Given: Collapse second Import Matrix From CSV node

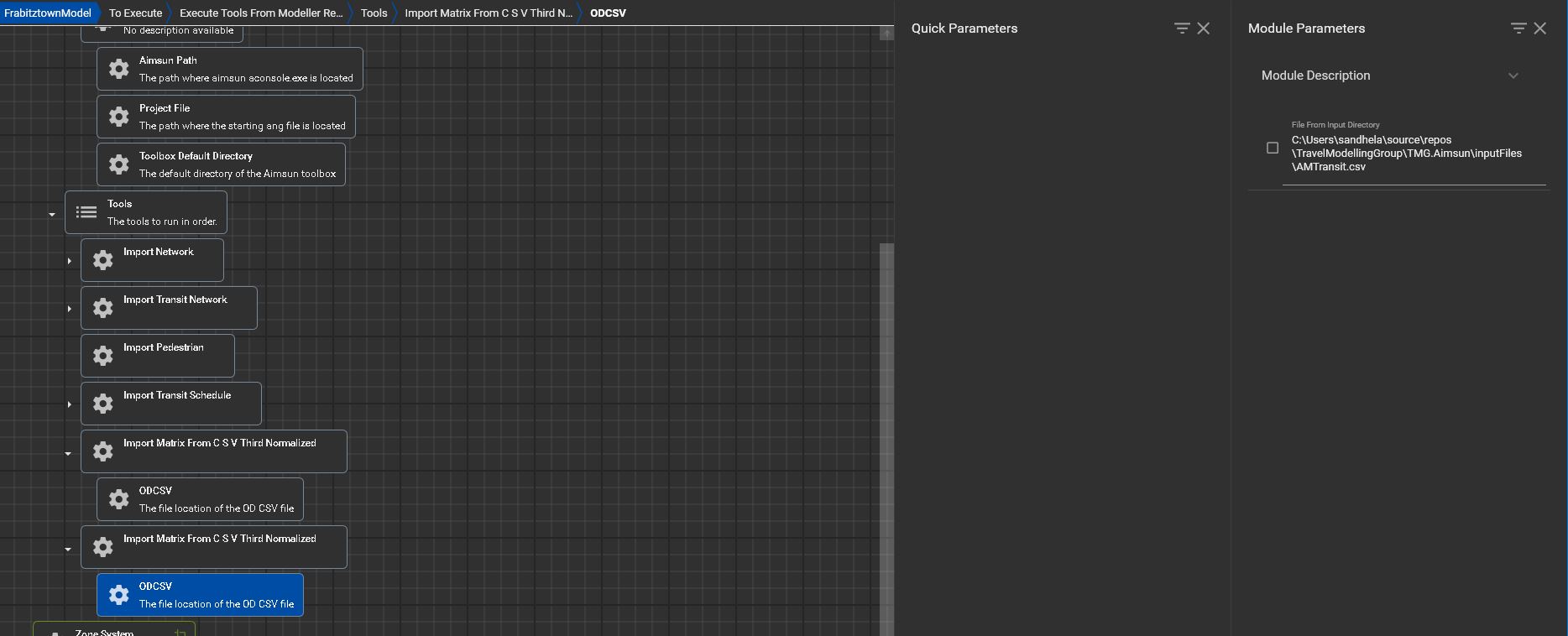Looking at the screenshot, I should 68,550.
